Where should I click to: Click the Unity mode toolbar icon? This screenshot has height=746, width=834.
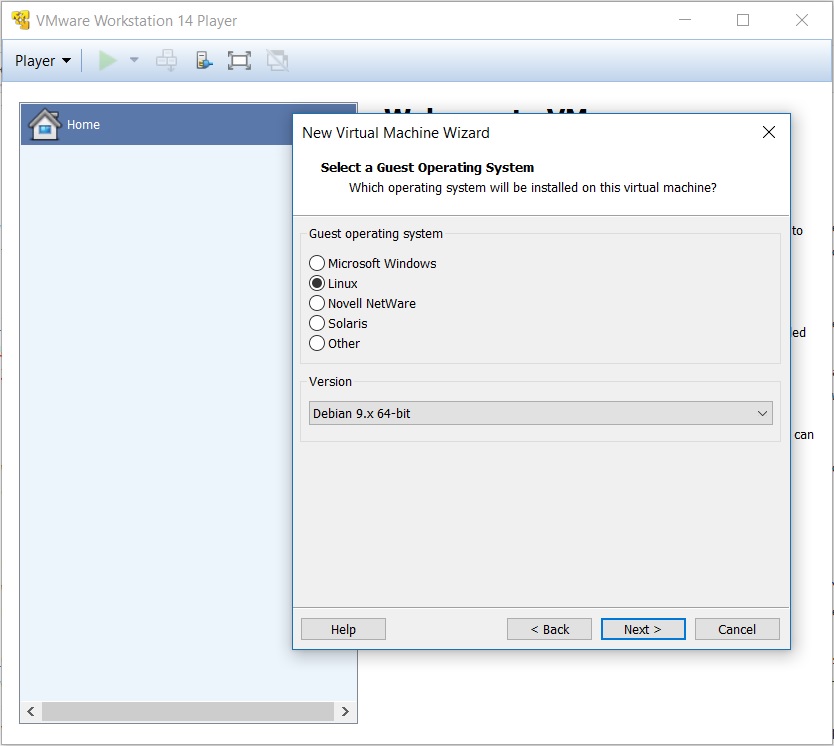click(x=277, y=61)
